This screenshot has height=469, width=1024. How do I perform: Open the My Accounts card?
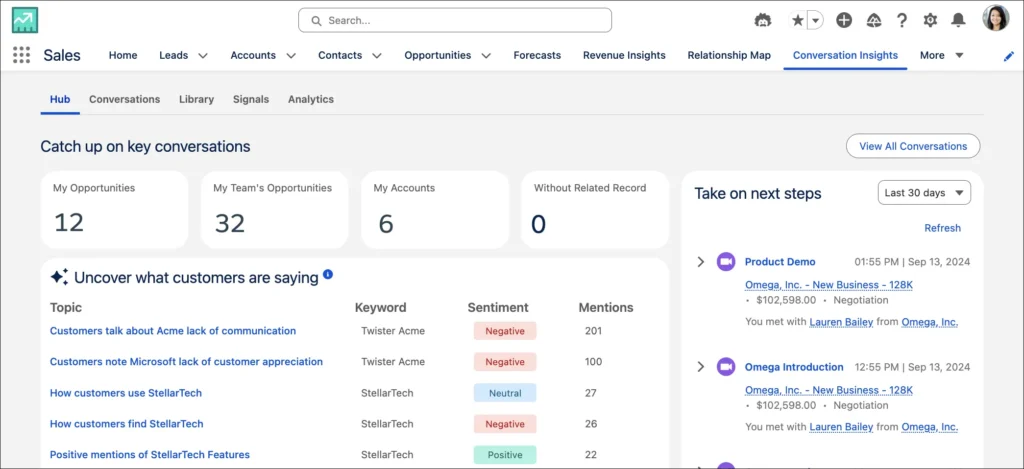point(434,210)
